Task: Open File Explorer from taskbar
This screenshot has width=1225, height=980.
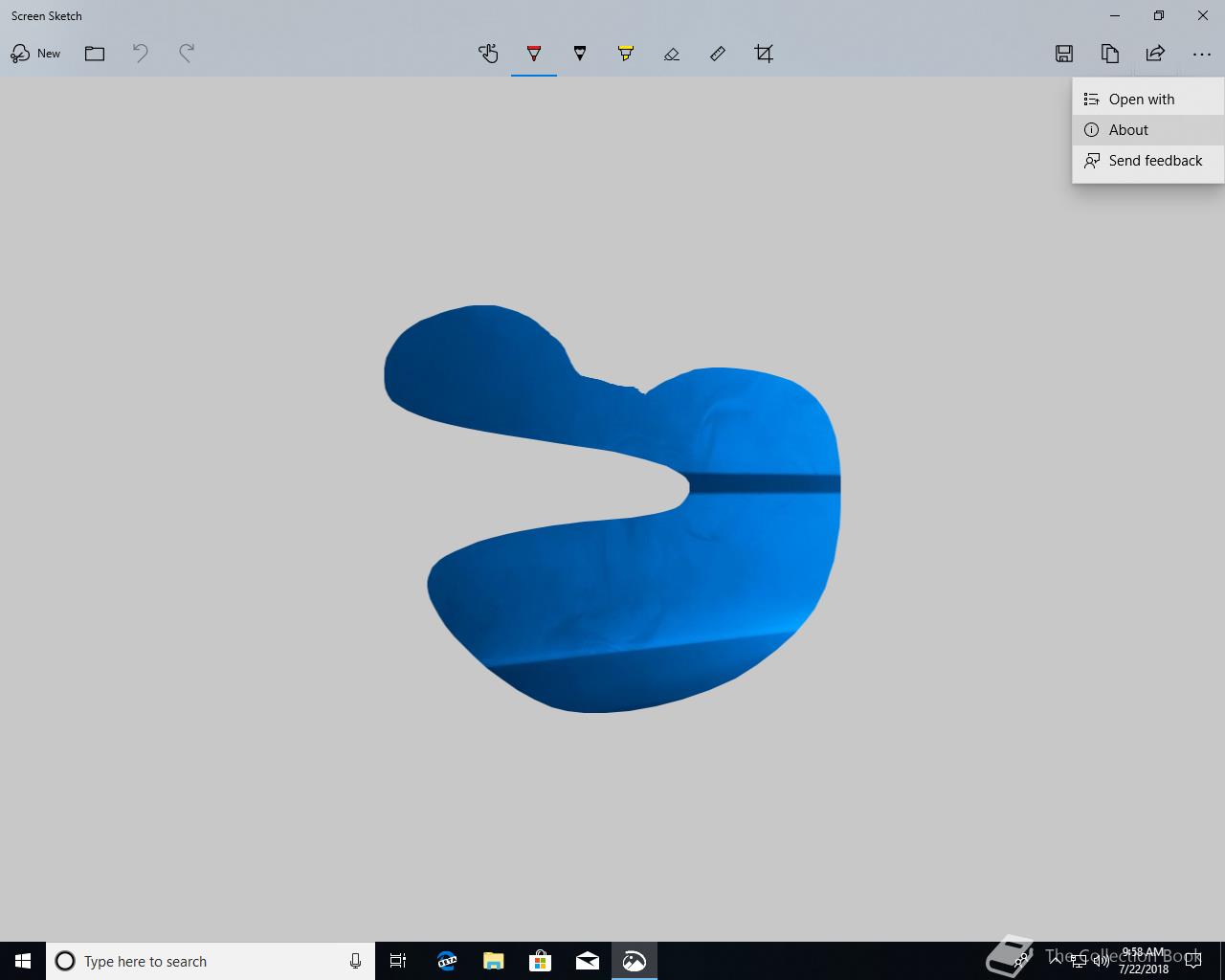Action: click(494, 961)
